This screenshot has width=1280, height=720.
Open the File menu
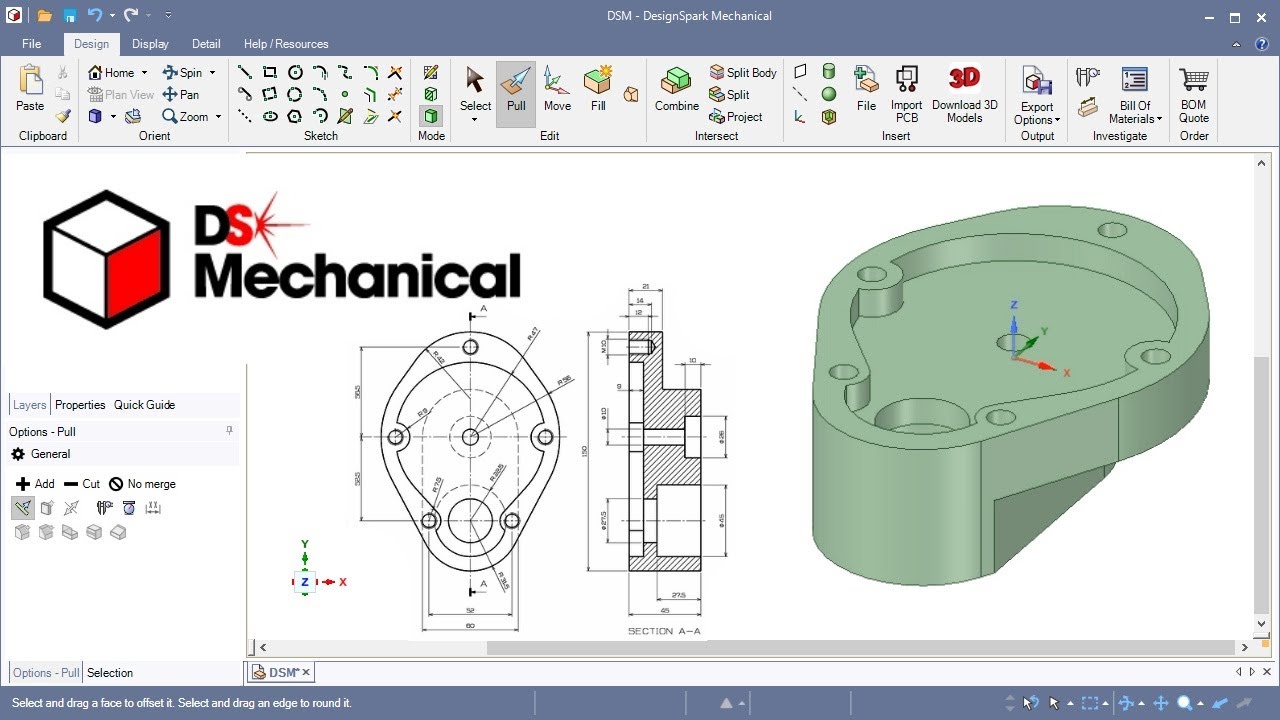(32, 44)
